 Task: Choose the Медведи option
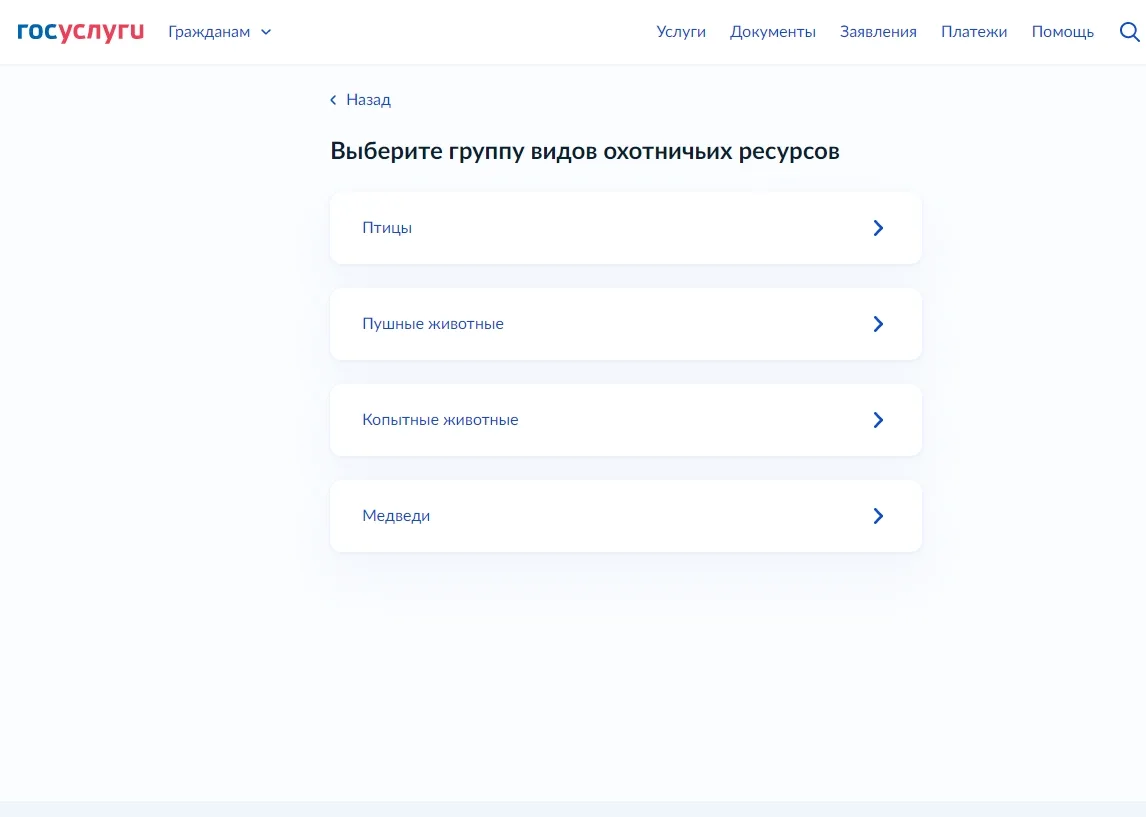pos(396,516)
